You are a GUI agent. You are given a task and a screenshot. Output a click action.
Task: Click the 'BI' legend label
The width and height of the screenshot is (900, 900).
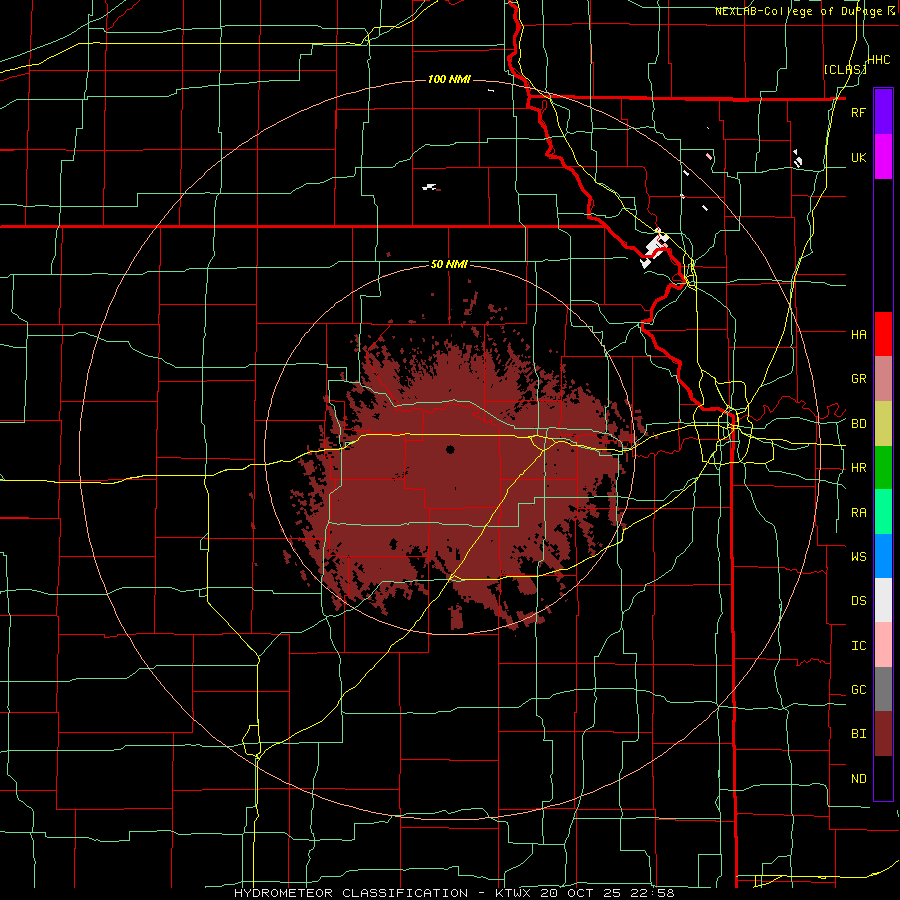coord(858,734)
